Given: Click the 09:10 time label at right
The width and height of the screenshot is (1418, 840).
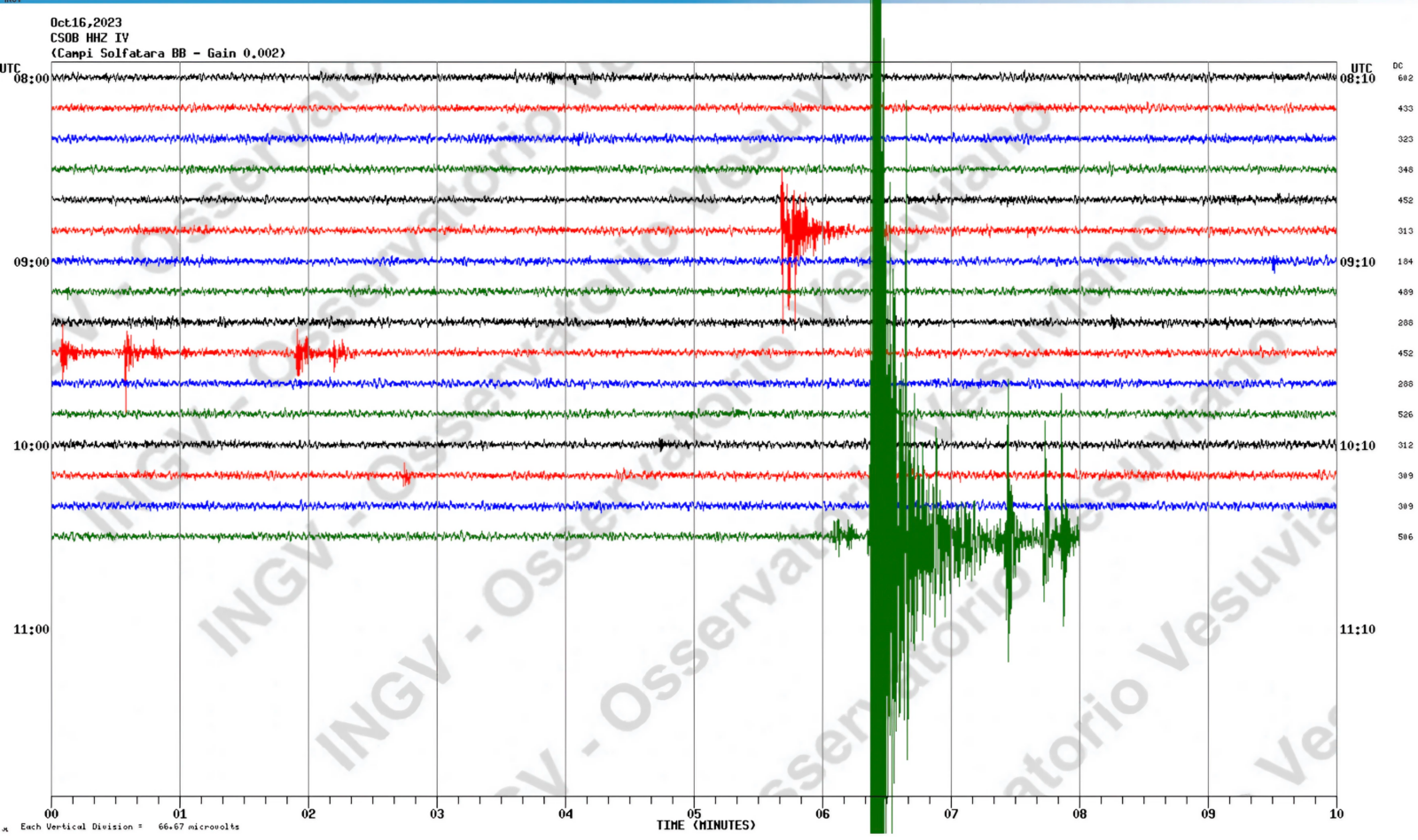Looking at the screenshot, I should click(1358, 262).
